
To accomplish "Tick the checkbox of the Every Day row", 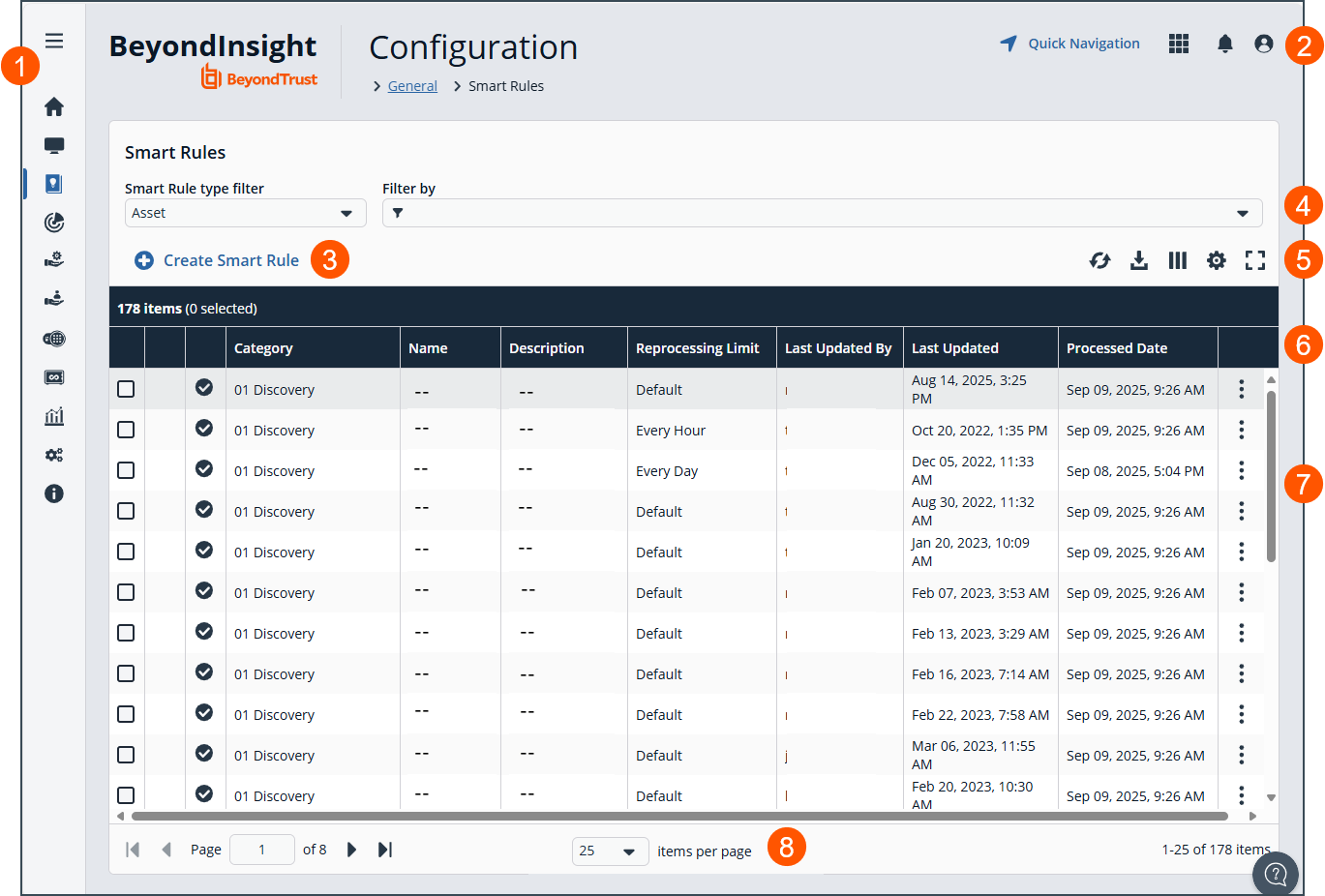I will 126,470.
